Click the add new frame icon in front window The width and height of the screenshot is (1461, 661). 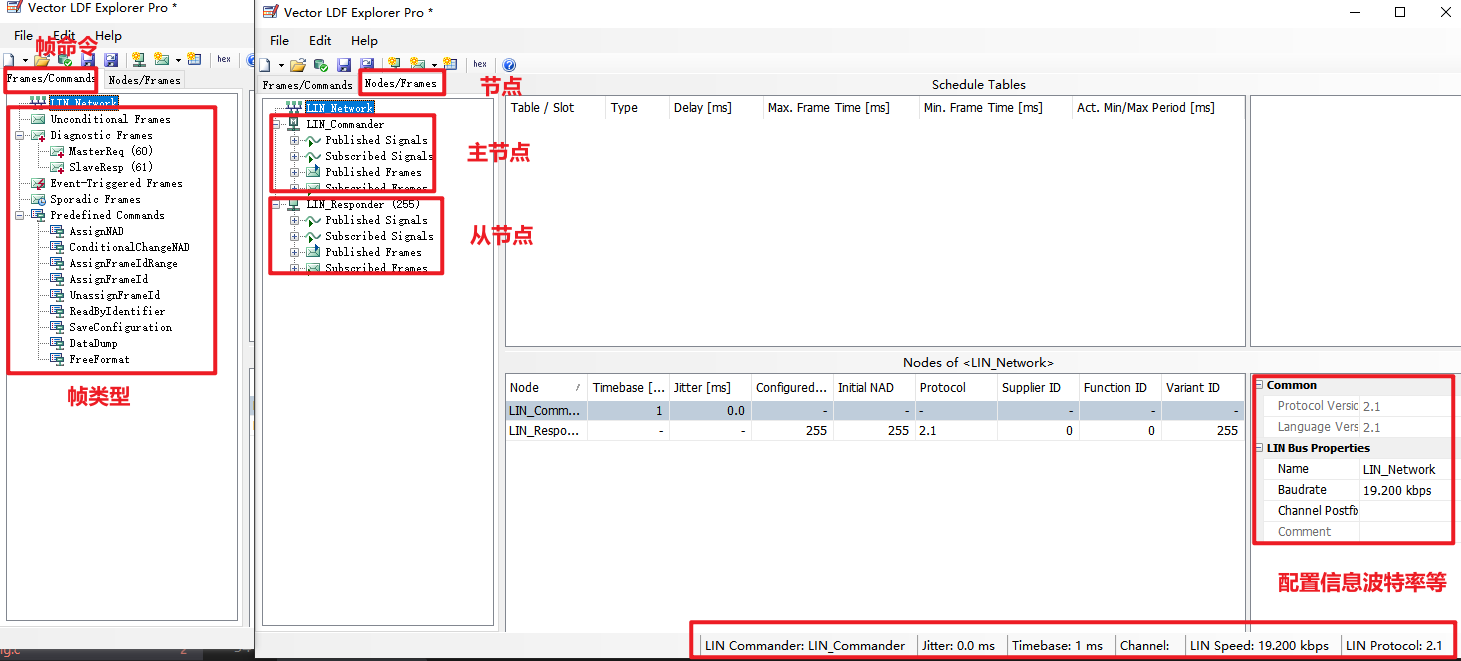tap(417, 64)
